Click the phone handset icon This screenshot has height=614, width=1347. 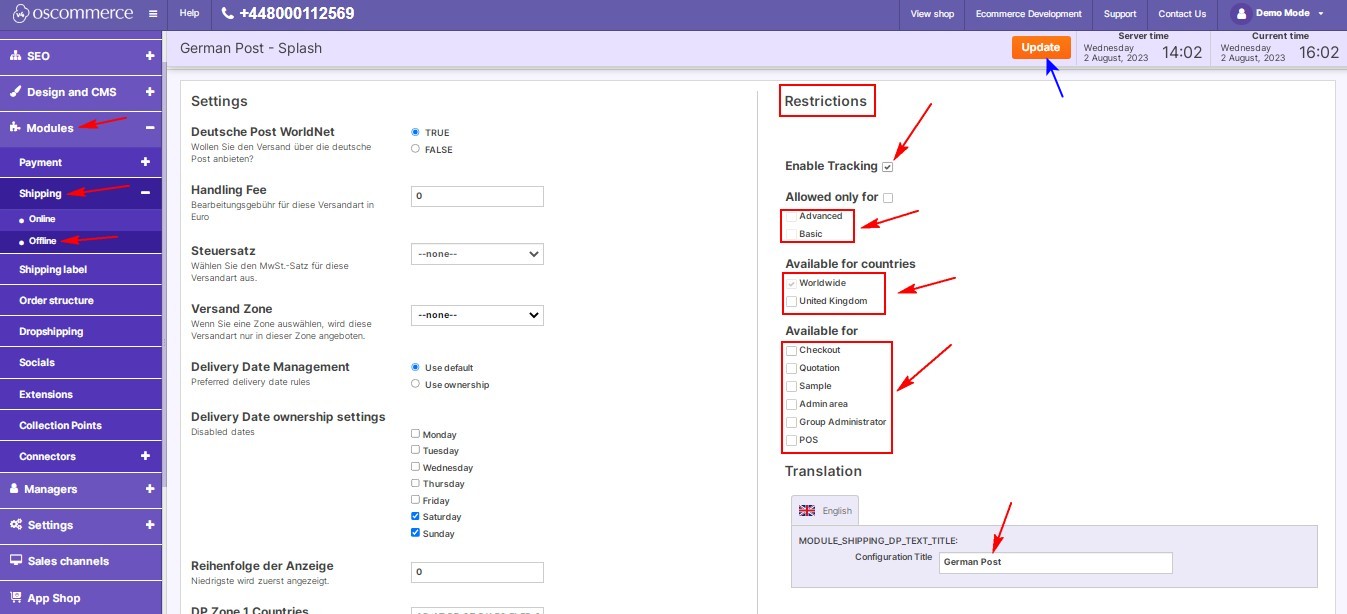coord(227,14)
